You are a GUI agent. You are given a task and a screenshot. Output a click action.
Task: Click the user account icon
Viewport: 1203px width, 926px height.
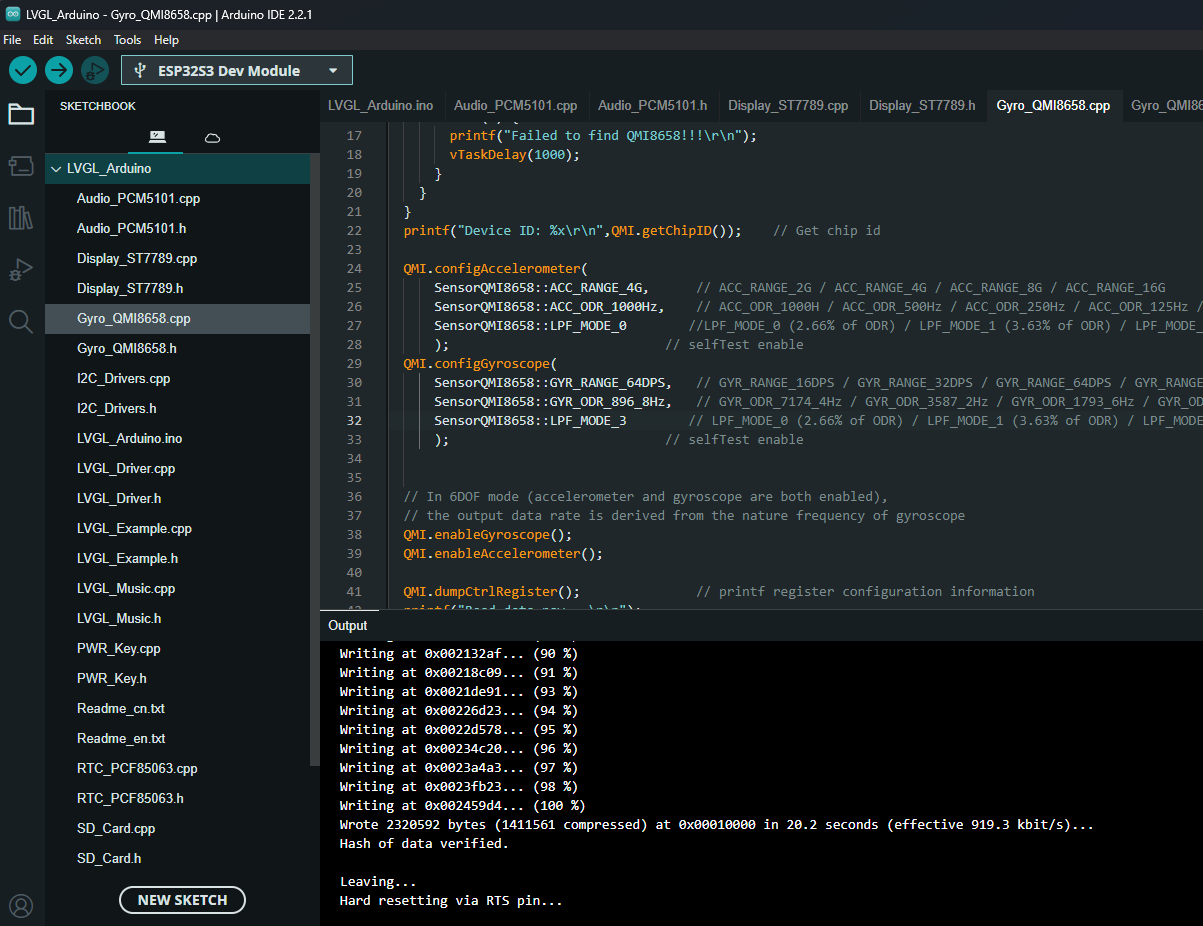(21, 905)
